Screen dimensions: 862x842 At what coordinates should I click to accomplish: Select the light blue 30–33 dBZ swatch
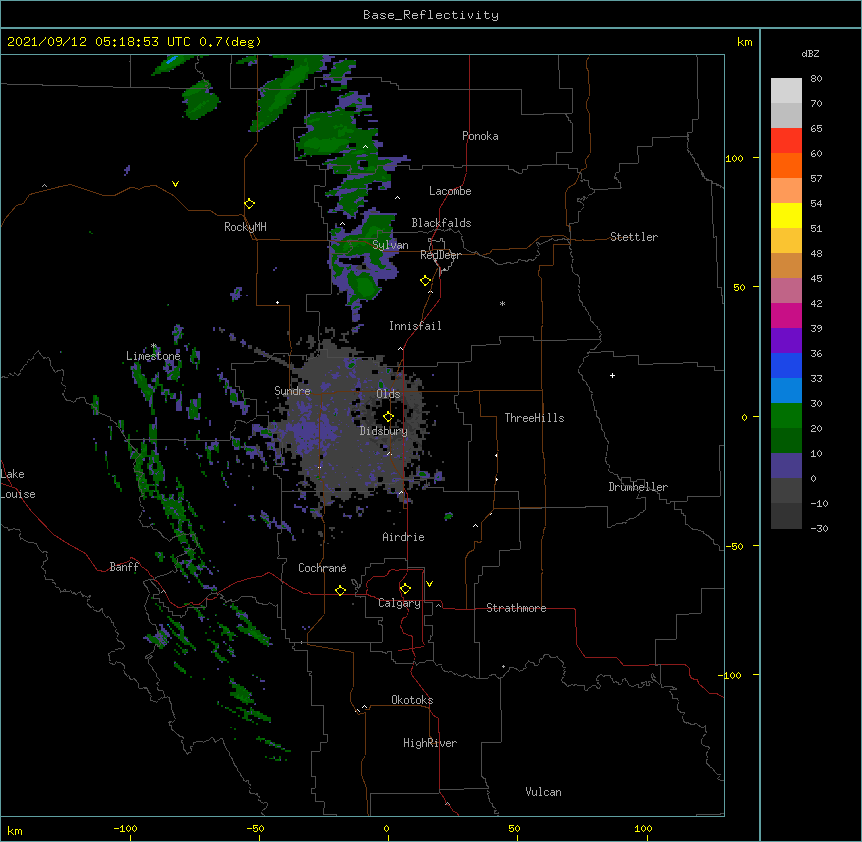pyautogui.click(x=786, y=391)
